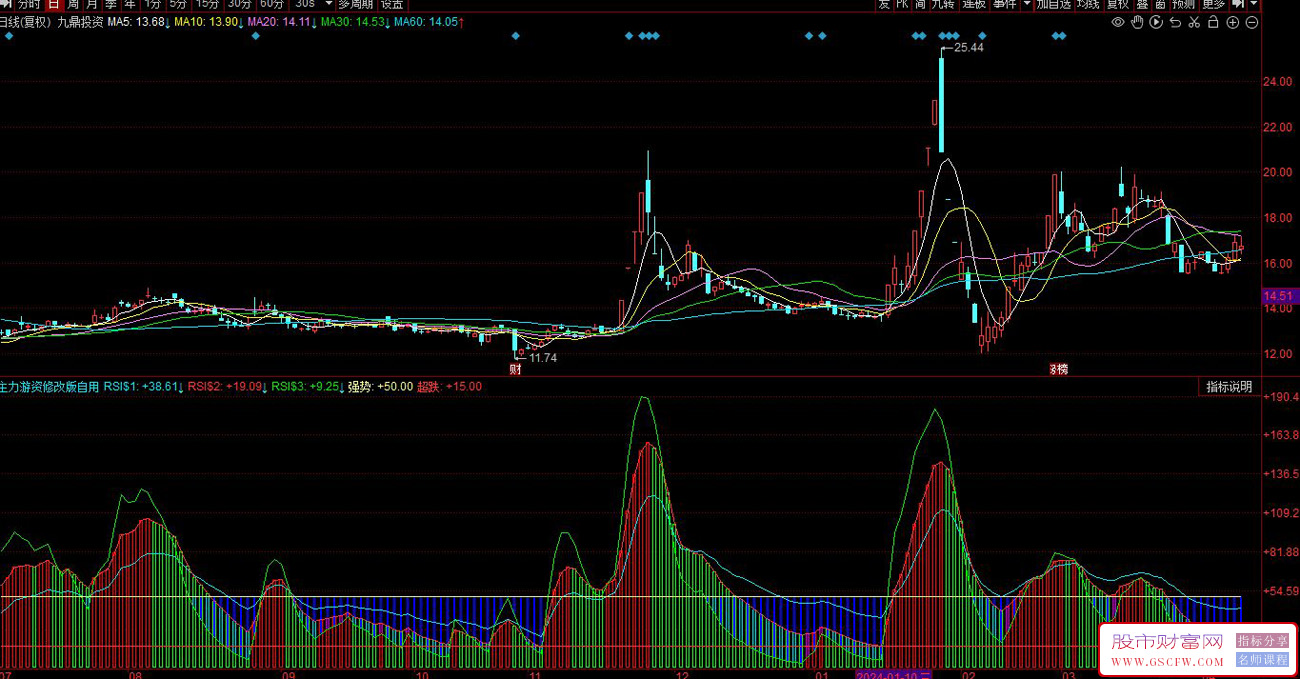Click the 25.44 high price label

(x=969, y=48)
